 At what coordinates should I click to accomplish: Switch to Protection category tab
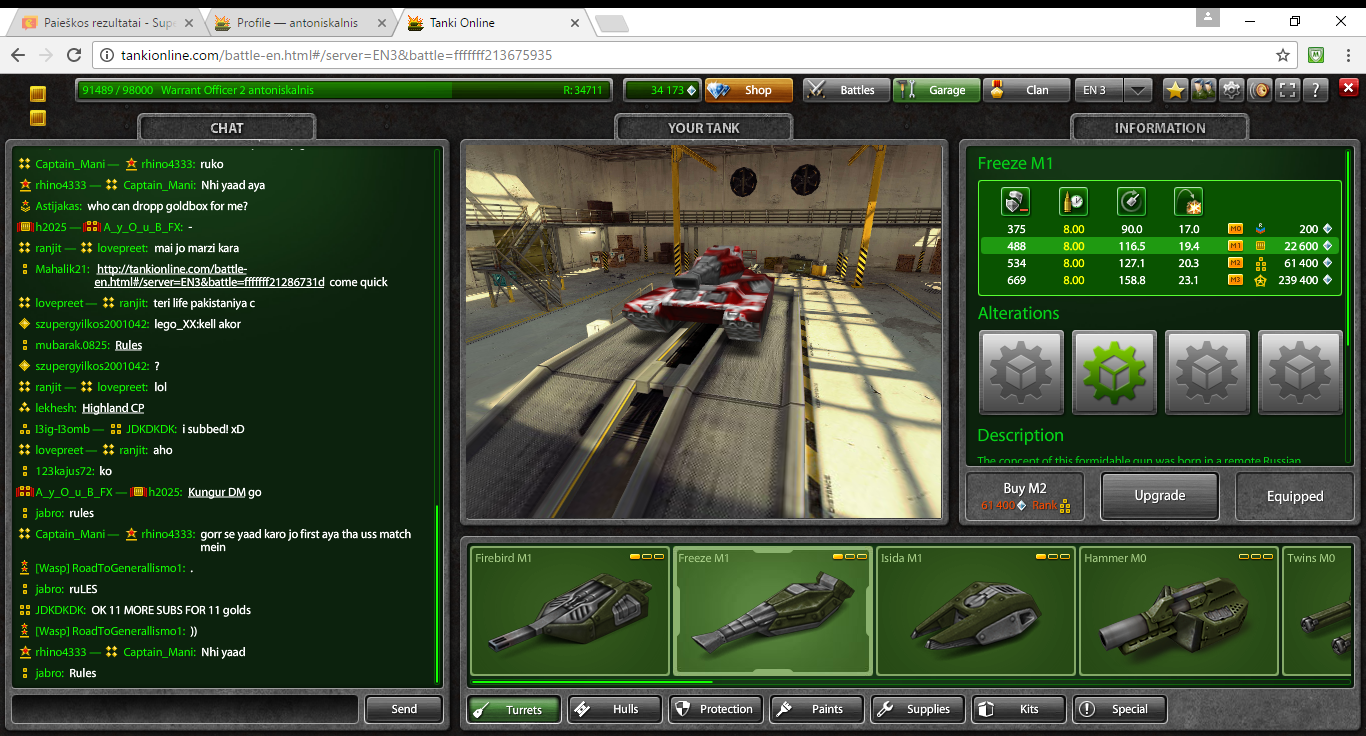[x=716, y=709]
